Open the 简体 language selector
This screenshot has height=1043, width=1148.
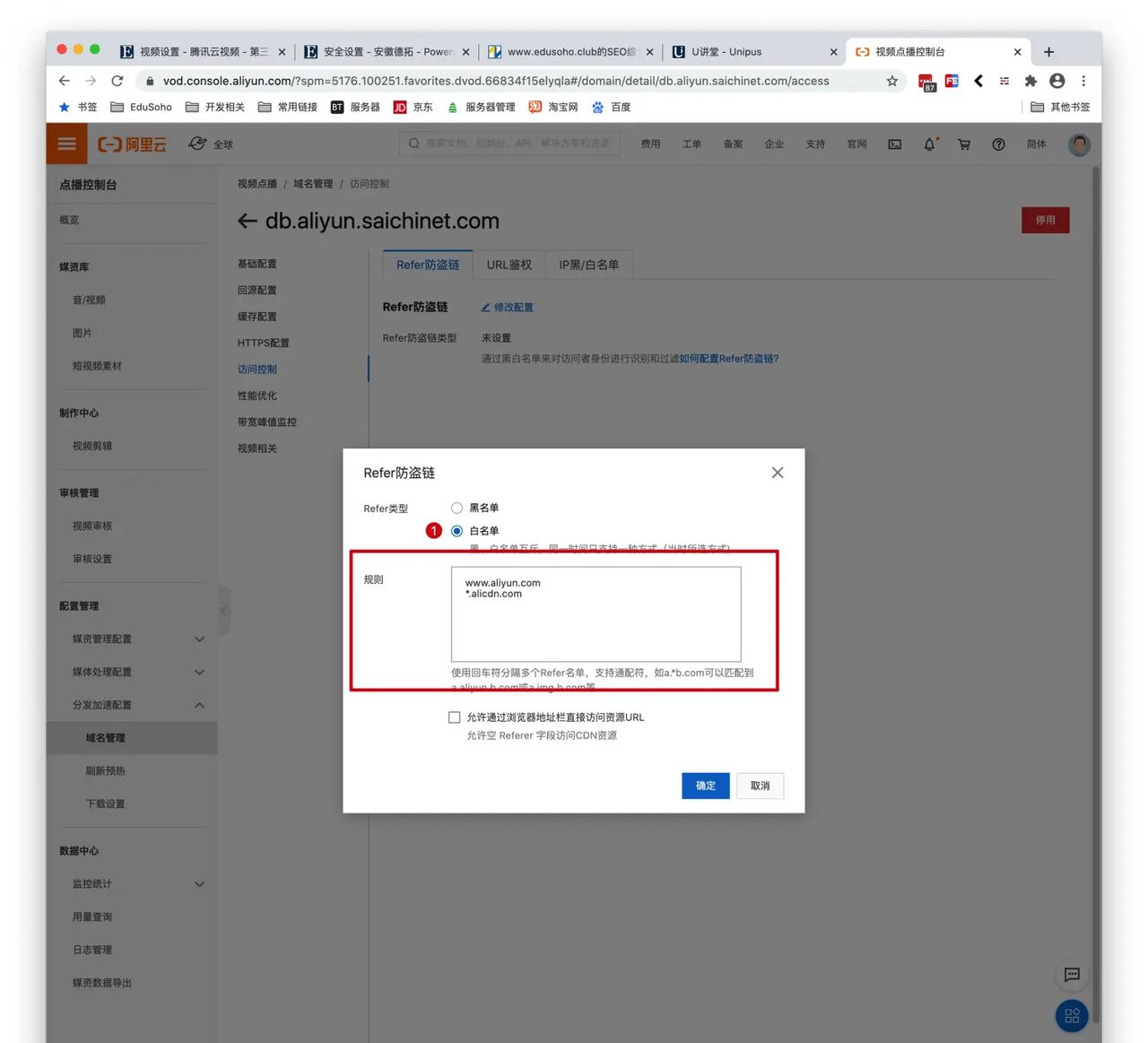pos(1037,144)
